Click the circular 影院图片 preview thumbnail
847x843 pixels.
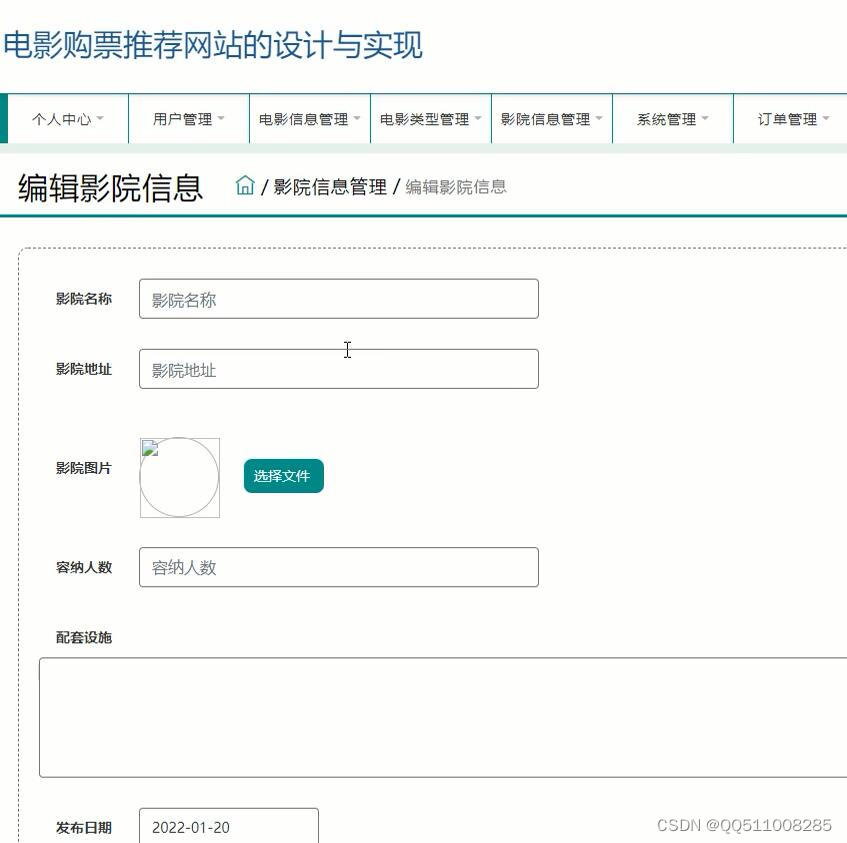tap(180, 477)
